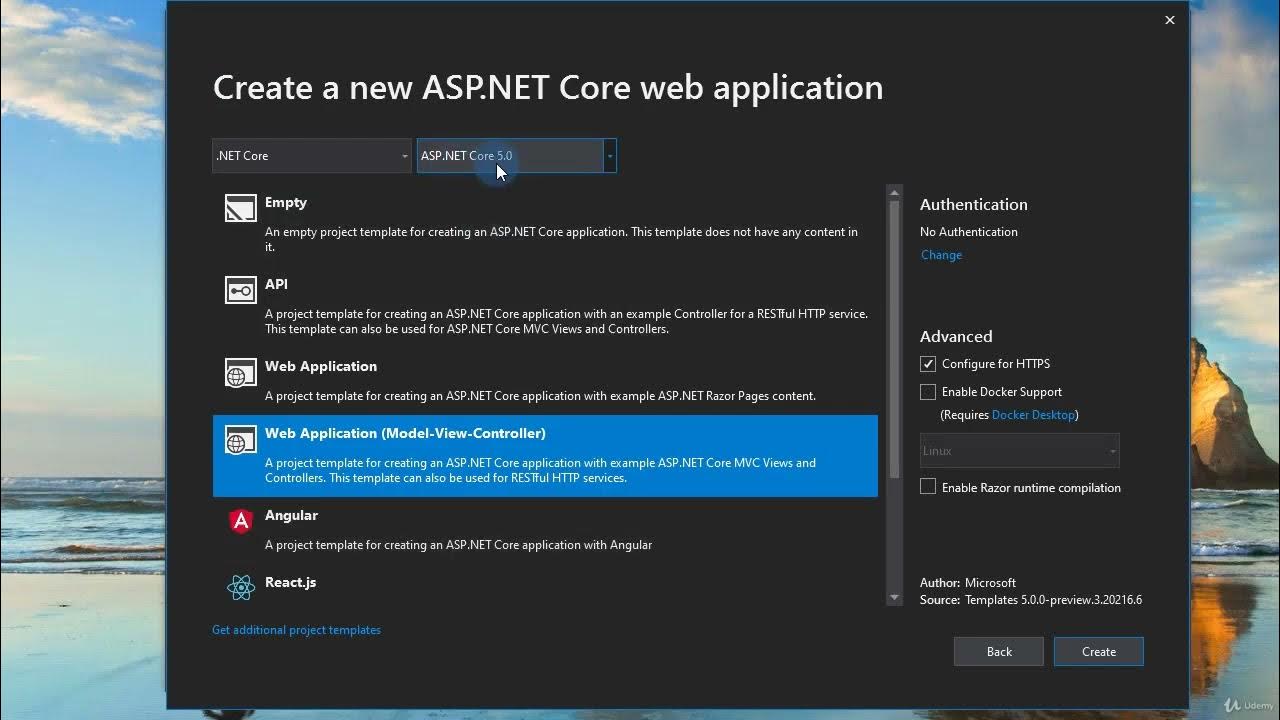This screenshot has height=720, width=1280.
Task: Open the .NET Core framework dropdown
Action: (x=312, y=156)
